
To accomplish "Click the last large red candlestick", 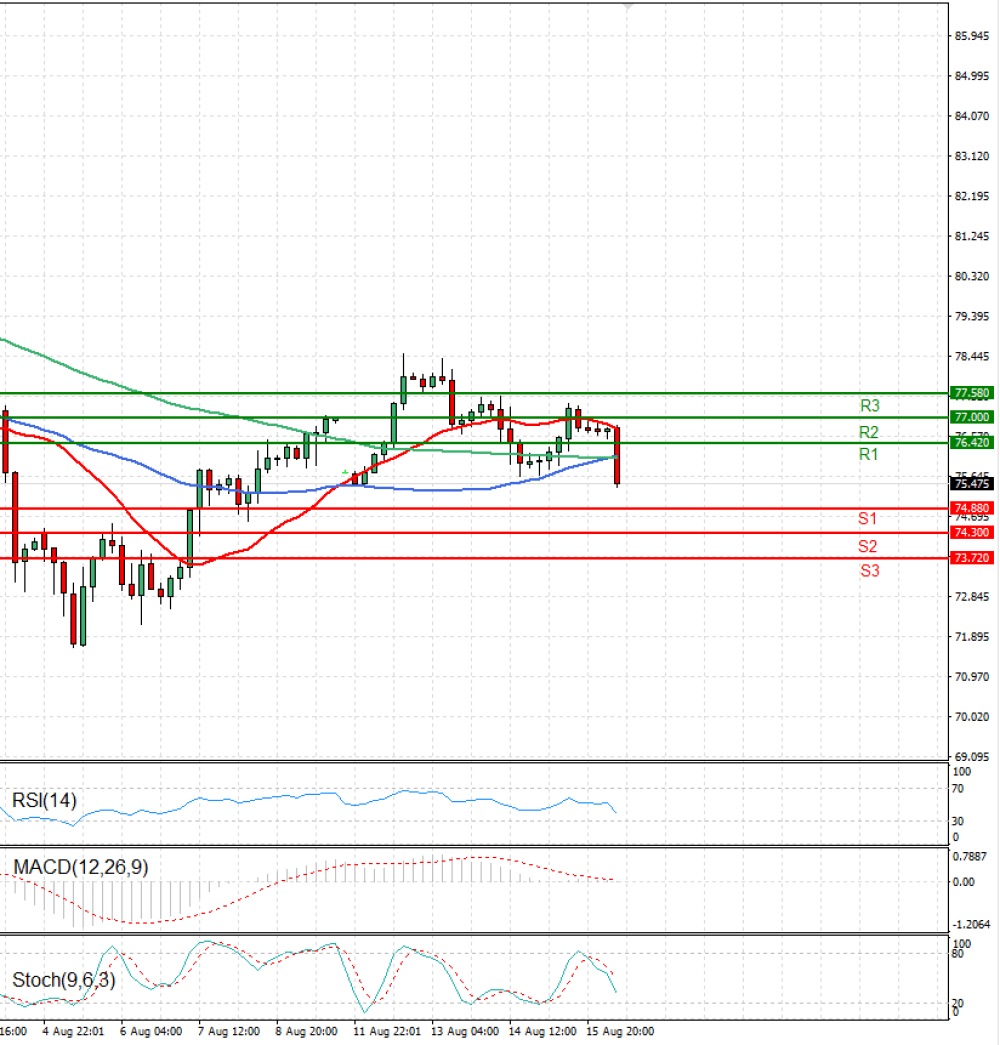I will 617,456.
